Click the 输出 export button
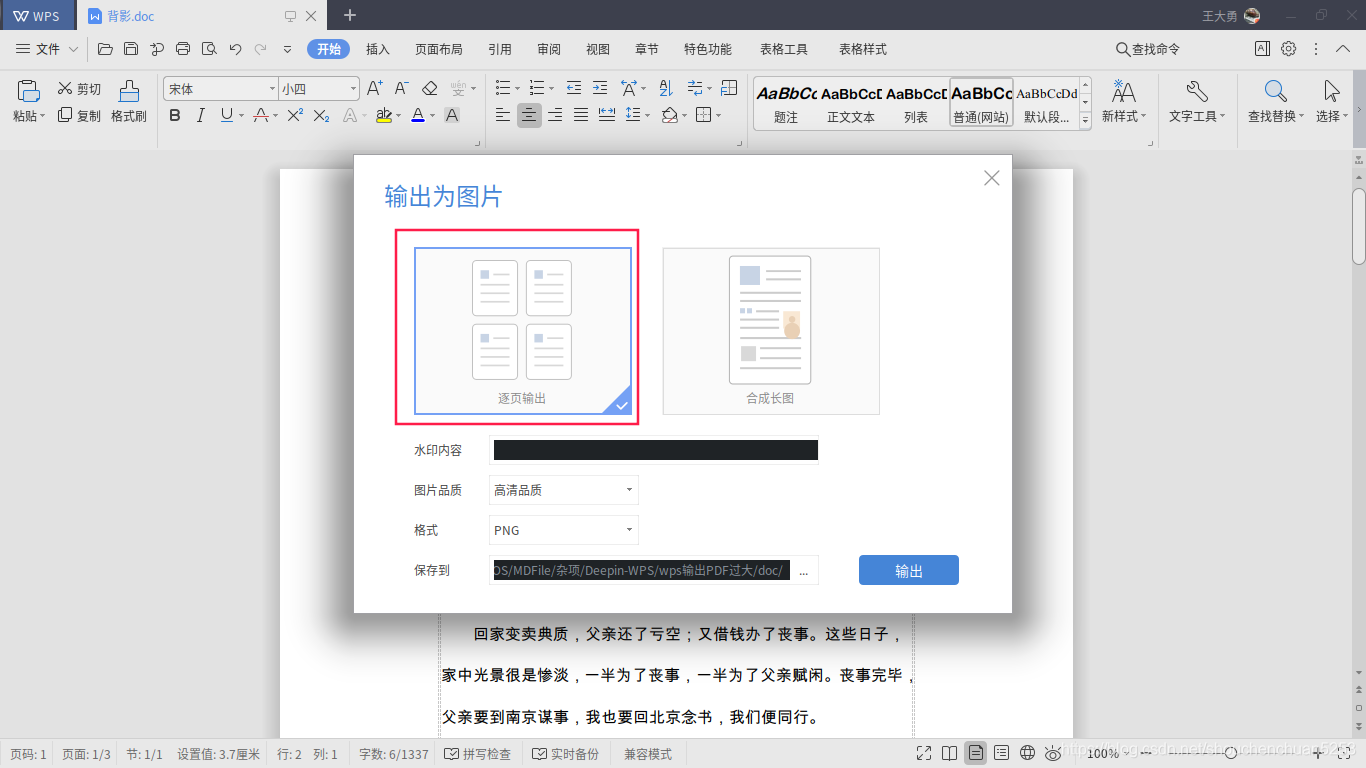1366x768 pixels. tap(909, 570)
